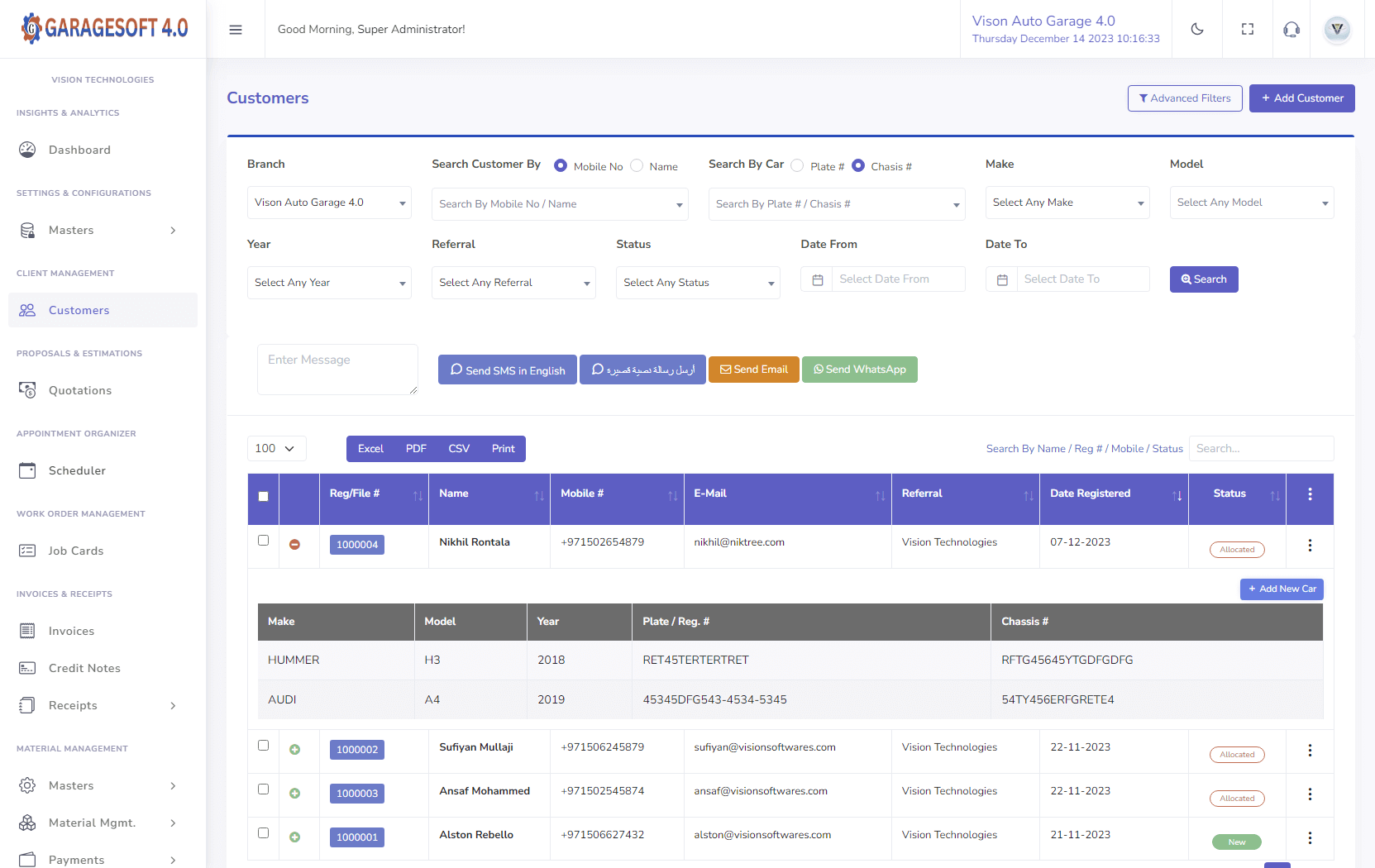The height and width of the screenshot is (868, 1375).
Task: Open Credit Notes from the sidebar
Action: pyautogui.click(x=84, y=668)
